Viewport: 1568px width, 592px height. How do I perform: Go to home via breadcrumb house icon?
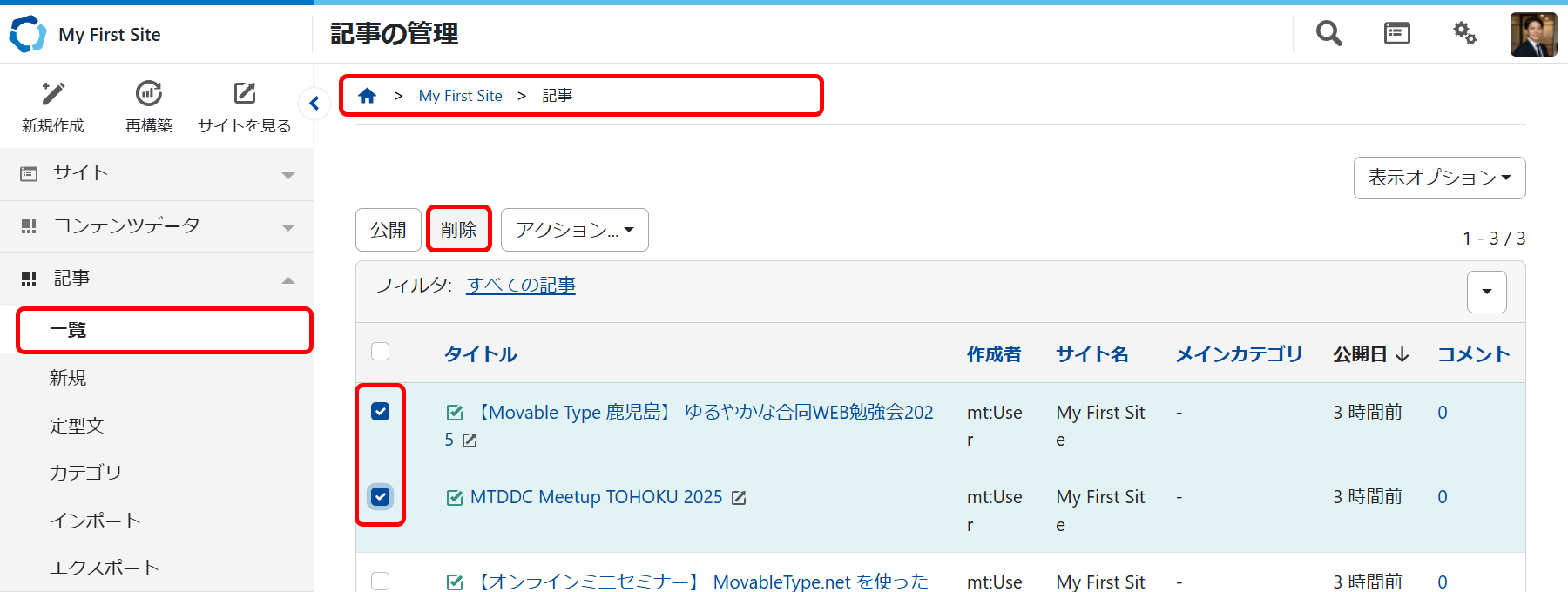pos(368,96)
